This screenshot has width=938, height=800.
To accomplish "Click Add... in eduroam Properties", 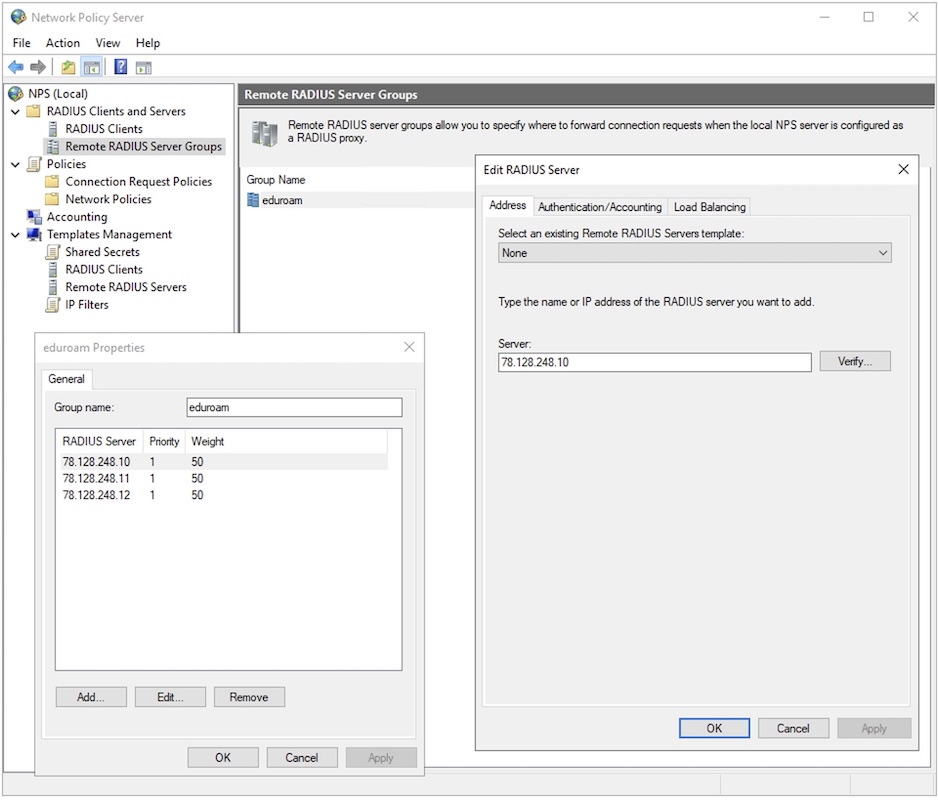I will 91,697.
